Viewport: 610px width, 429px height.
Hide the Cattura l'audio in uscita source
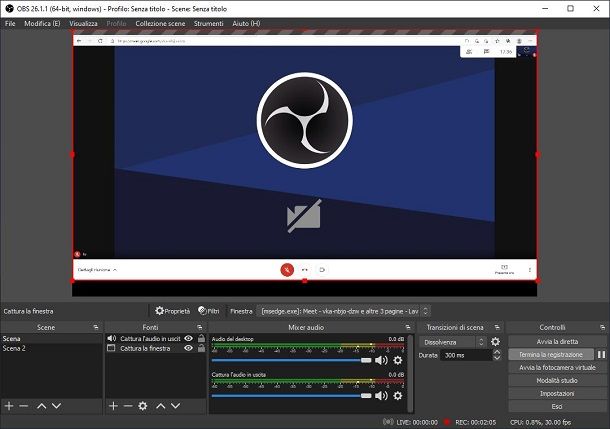[x=189, y=338]
